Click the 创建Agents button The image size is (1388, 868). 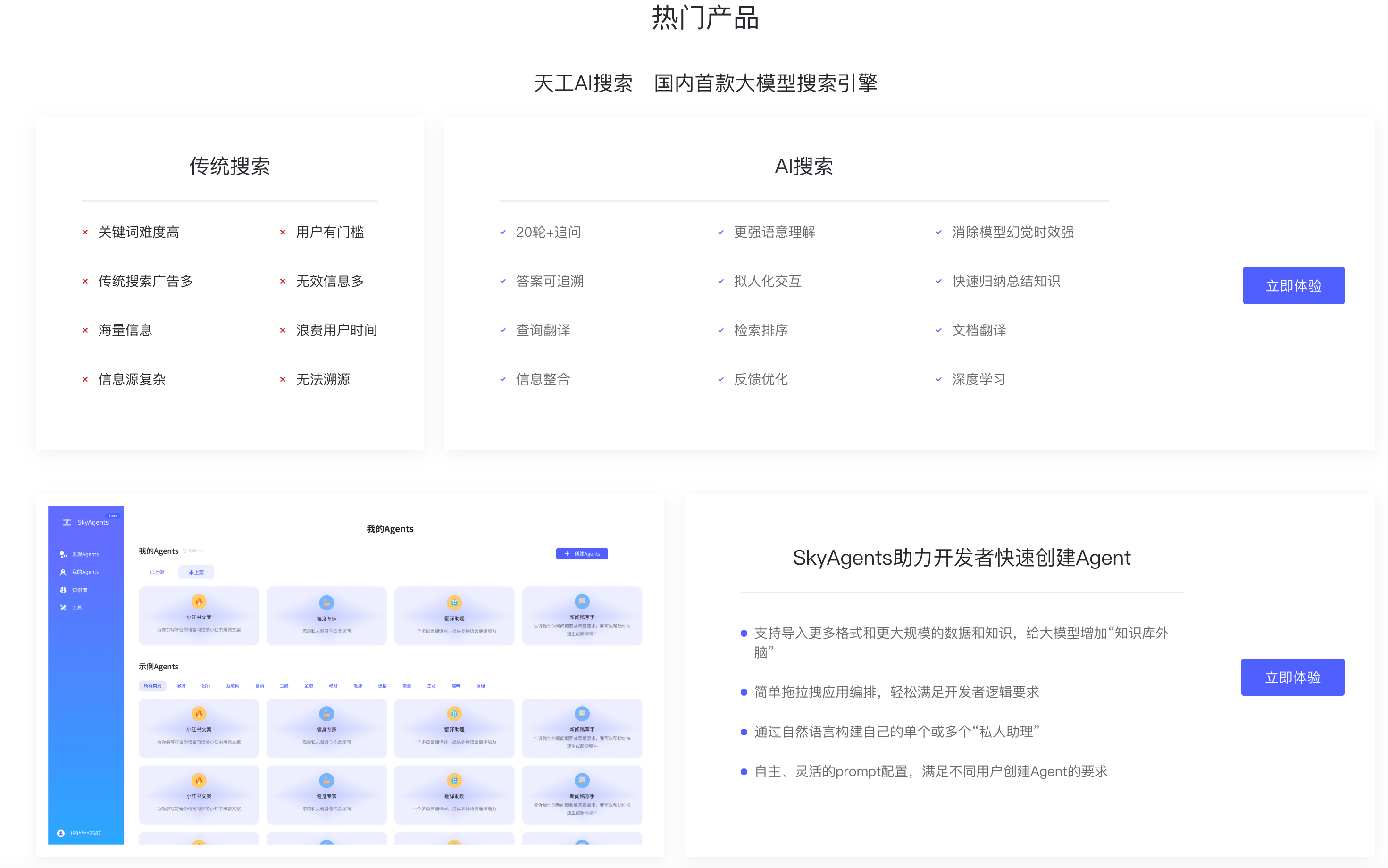[582, 554]
